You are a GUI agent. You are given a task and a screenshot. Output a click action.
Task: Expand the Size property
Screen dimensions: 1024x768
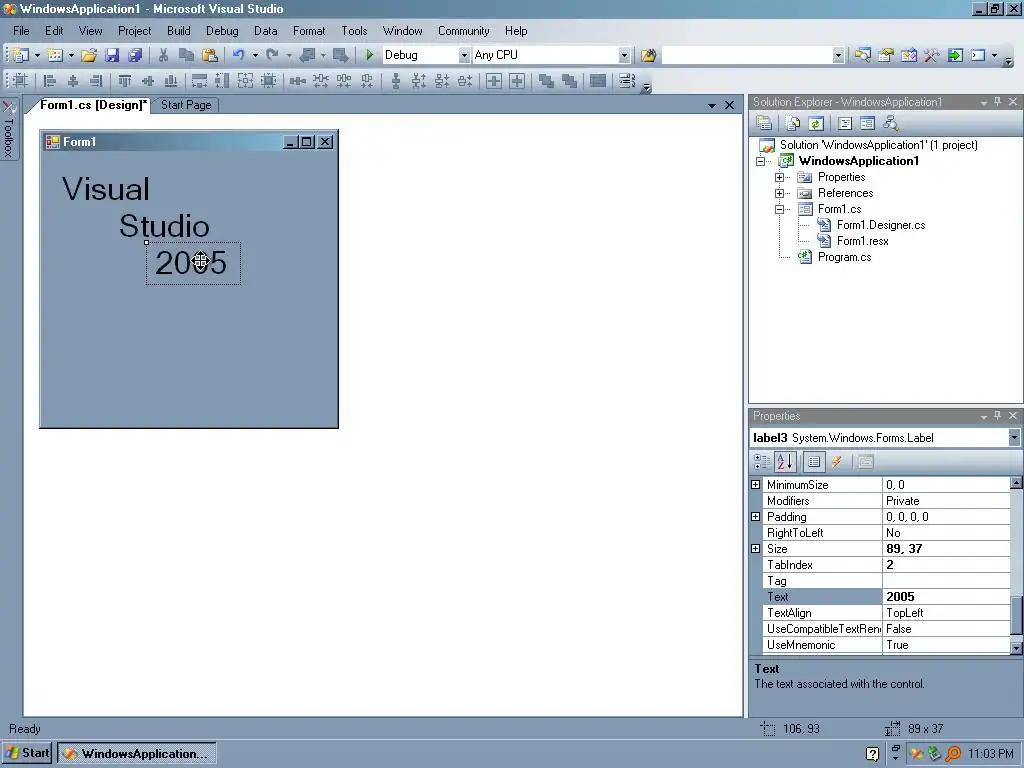tap(756, 549)
